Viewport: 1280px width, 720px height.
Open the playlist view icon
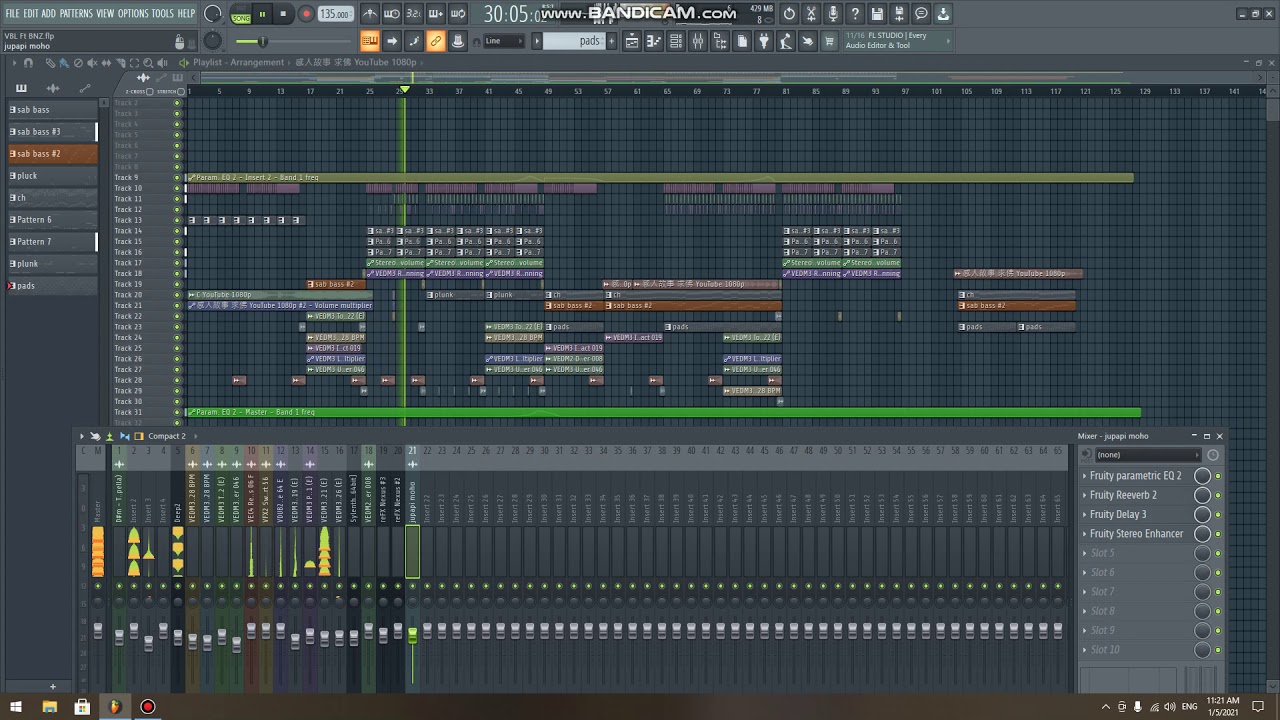coord(632,41)
